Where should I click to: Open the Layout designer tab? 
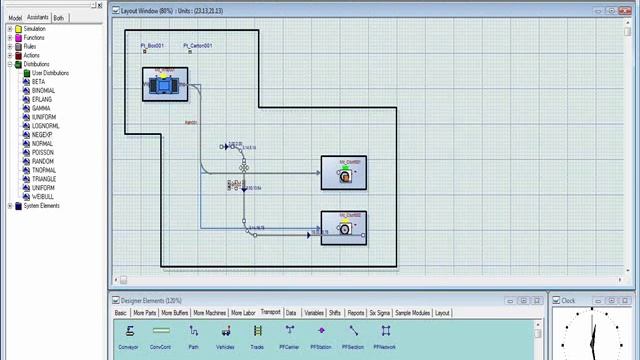442,313
